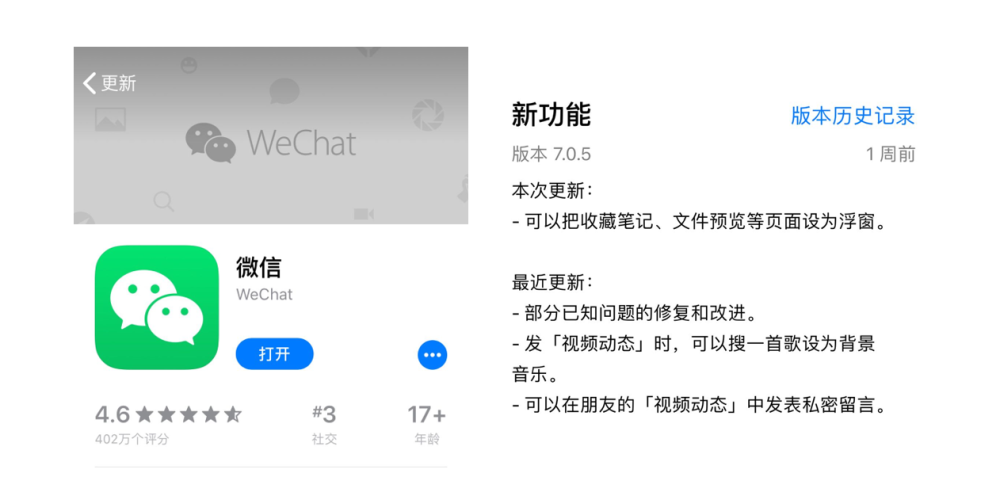
Task: Click the 4.6 star rating
Action: coord(168,415)
